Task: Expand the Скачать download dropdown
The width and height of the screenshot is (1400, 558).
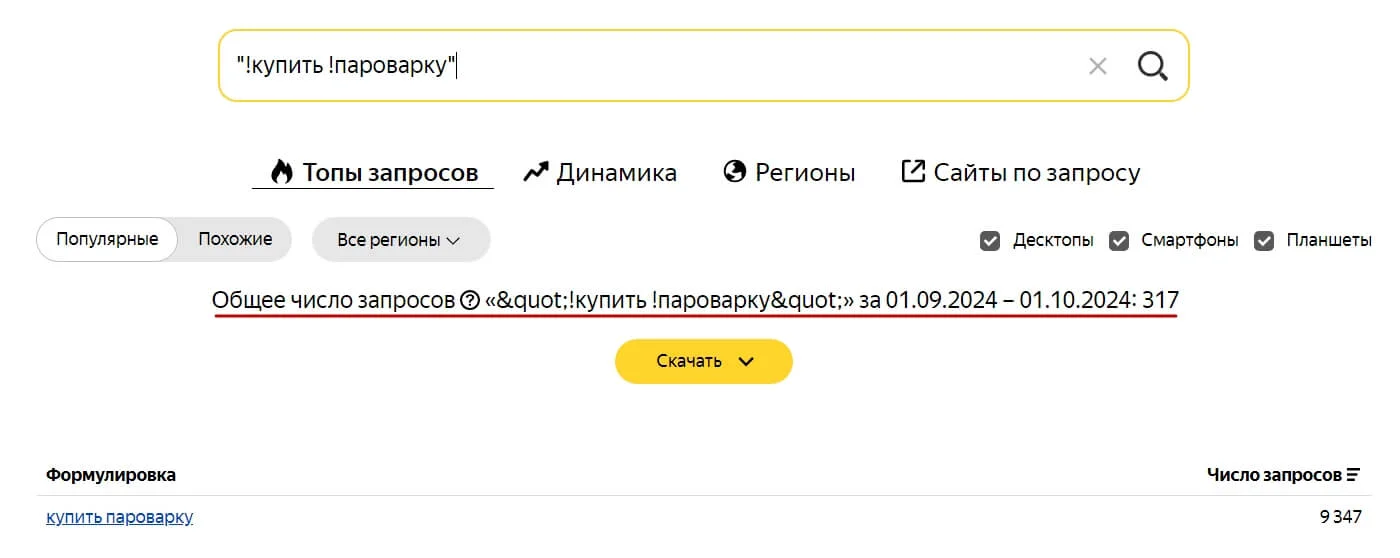Action: (x=703, y=361)
